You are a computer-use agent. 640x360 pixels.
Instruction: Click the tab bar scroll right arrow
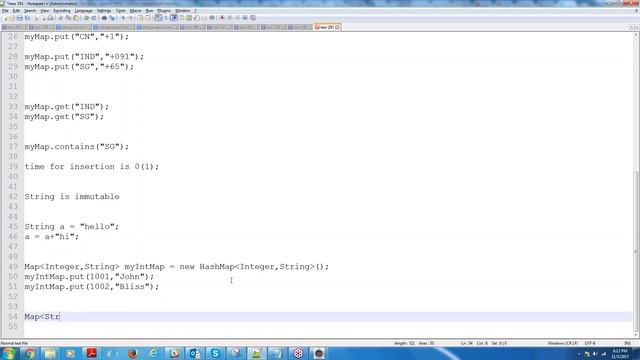tap(636, 27)
